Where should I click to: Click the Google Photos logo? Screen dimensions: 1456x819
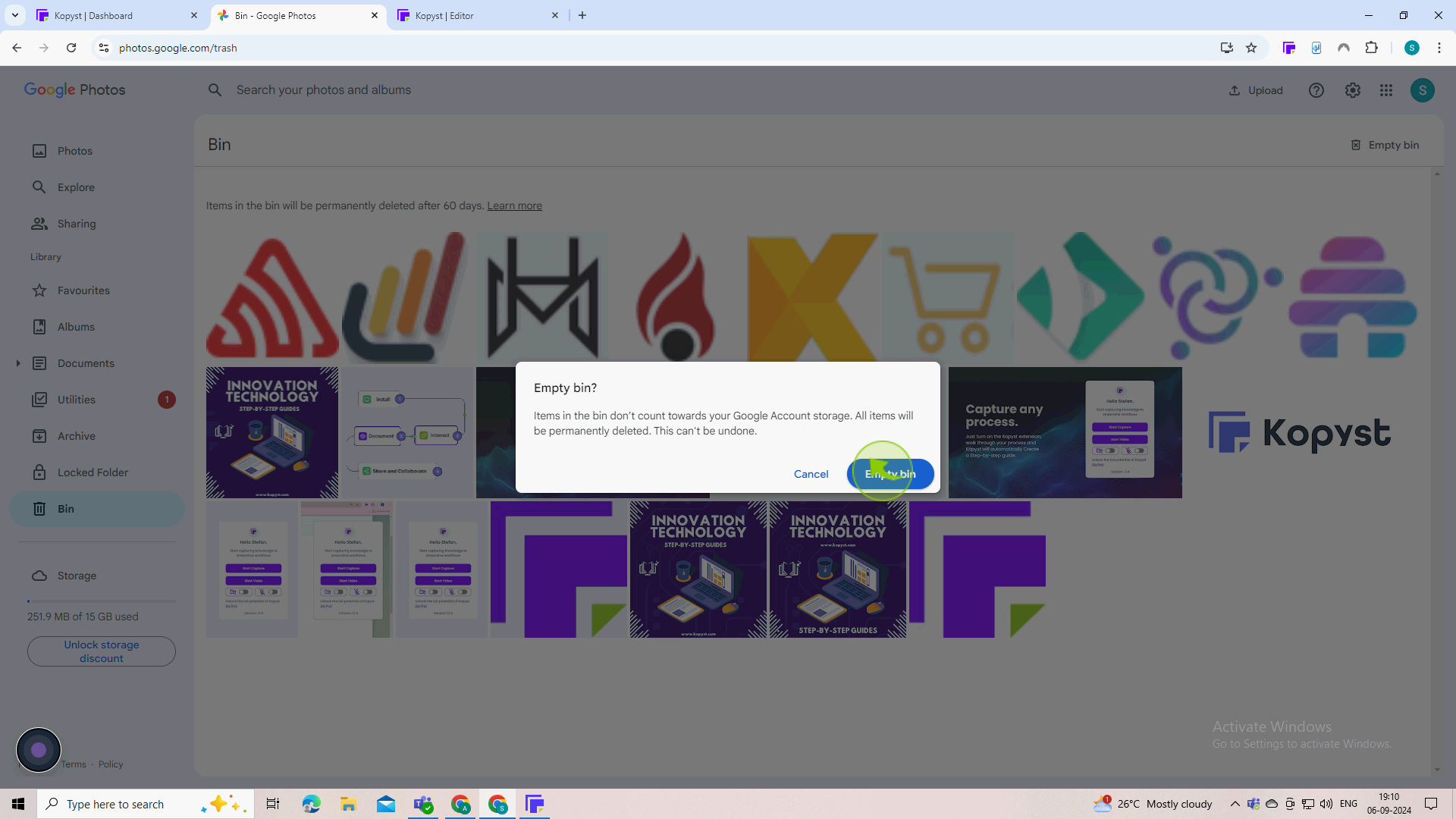click(74, 89)
